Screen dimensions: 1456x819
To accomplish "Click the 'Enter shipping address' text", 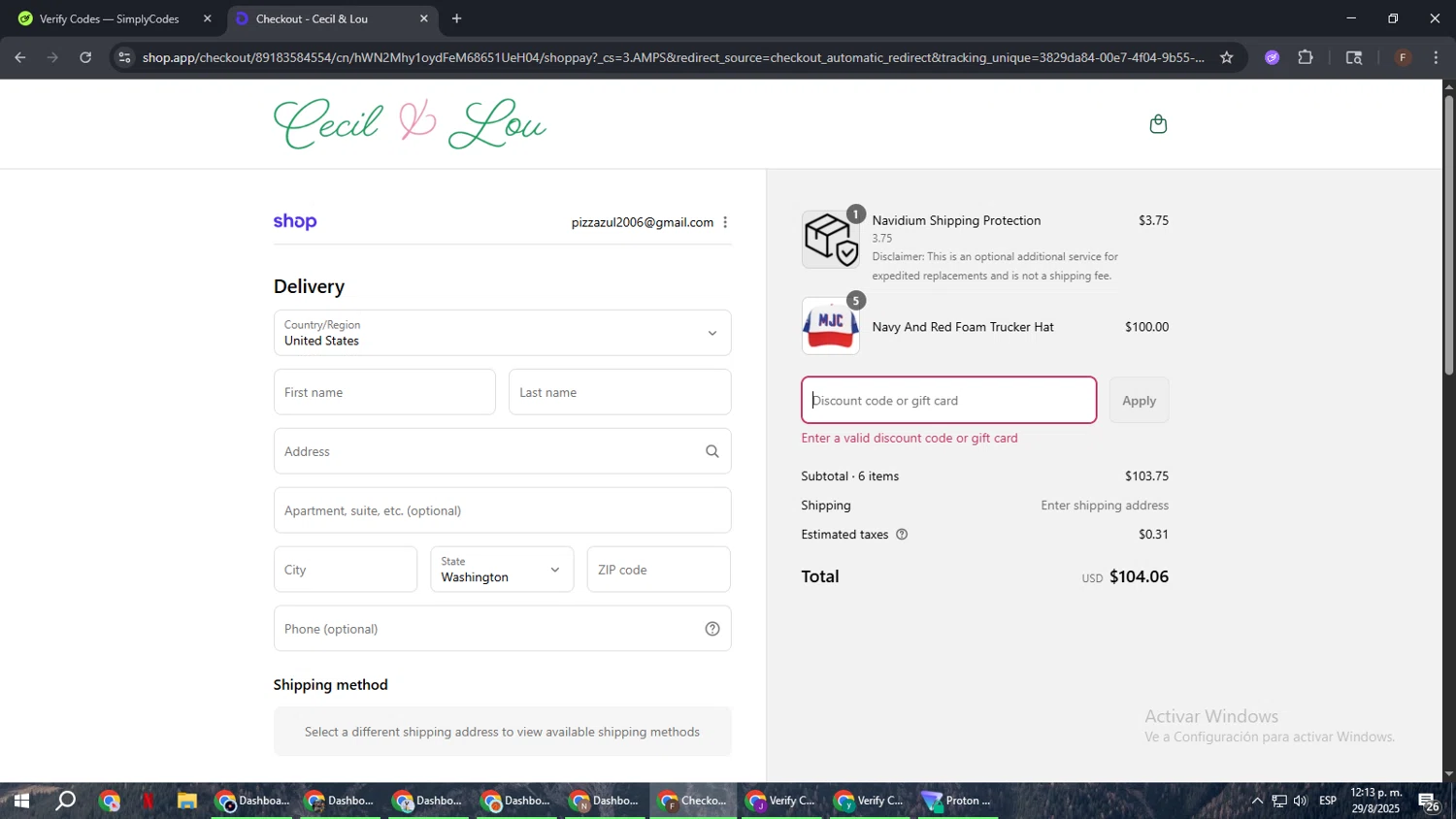I will (x=1105, y=506).
